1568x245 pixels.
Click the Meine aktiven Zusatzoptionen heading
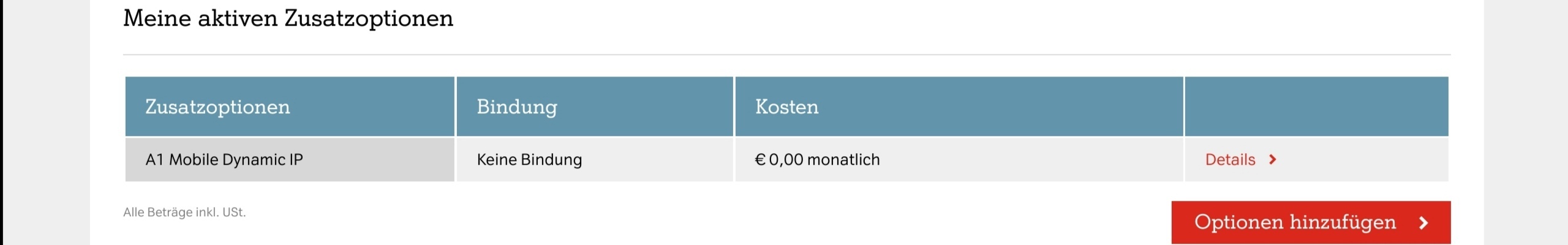(x=288, y=19)
